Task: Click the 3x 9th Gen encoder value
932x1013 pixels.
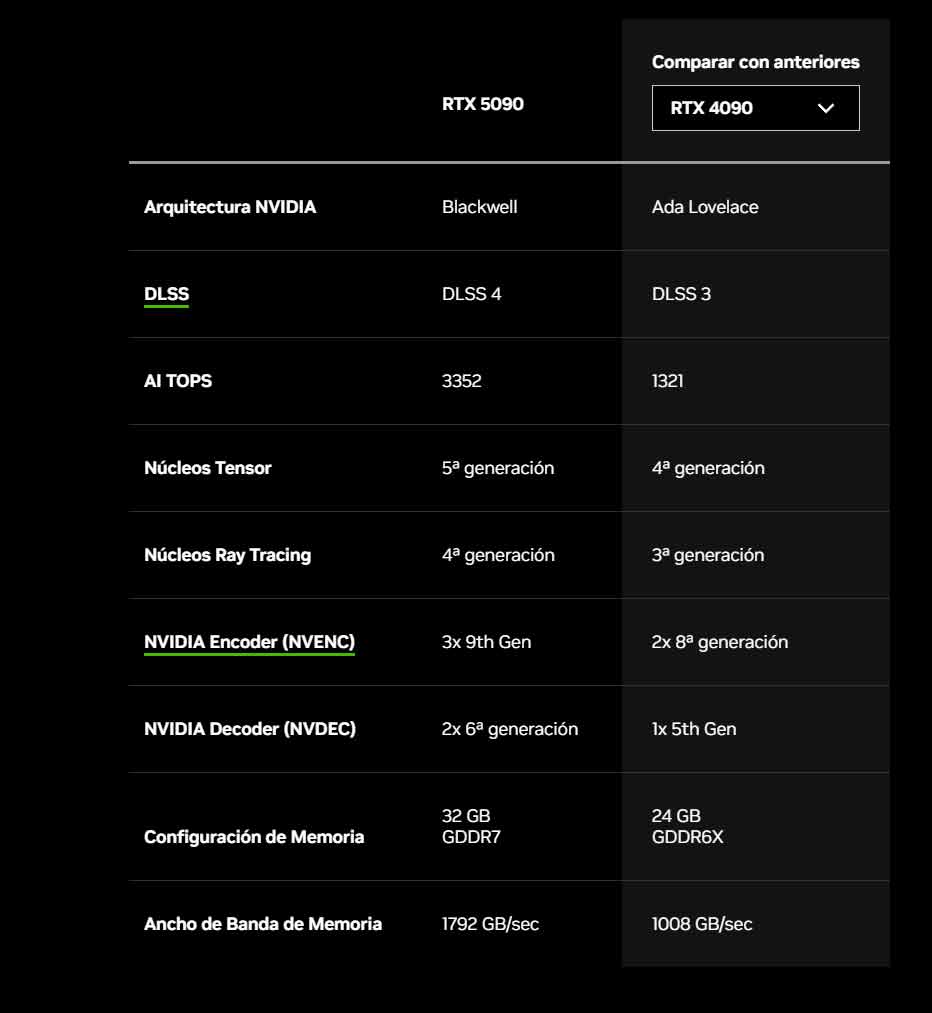Action: point(486,642)
